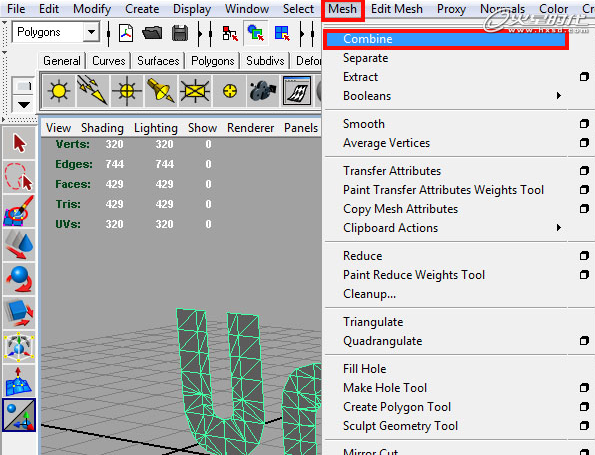Screen dimensions: 595x455
Task: Open the viewport Lighting menu
Action: point(156,128)
